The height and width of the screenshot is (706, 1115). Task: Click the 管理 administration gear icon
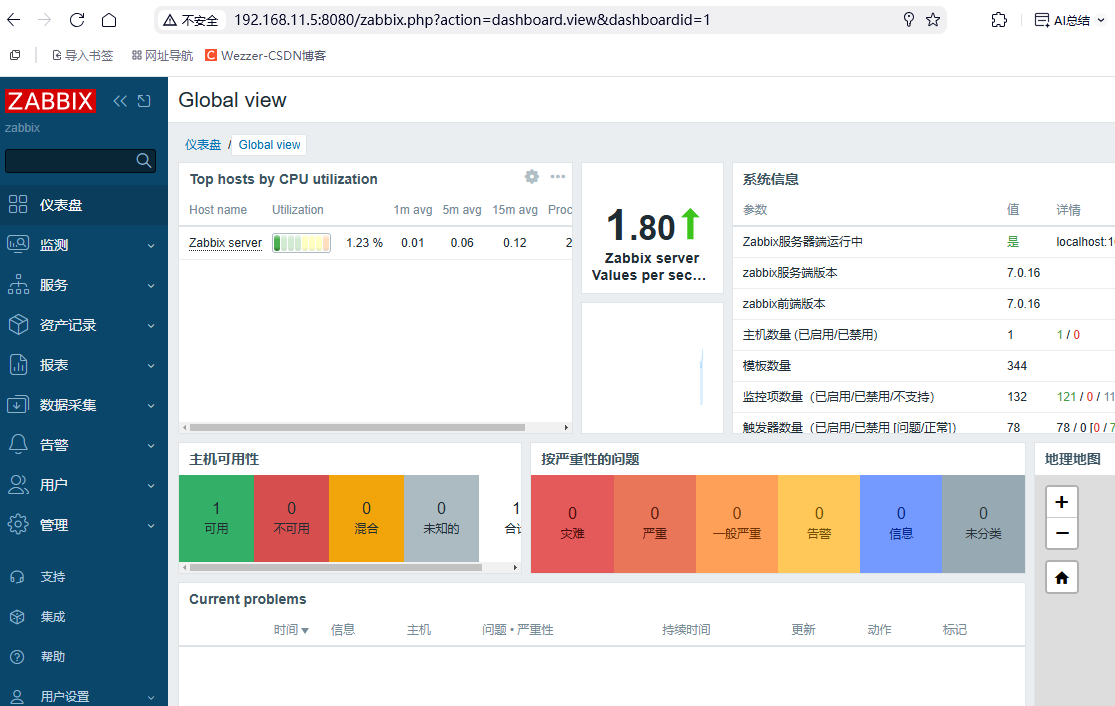[x=18, y=525]
